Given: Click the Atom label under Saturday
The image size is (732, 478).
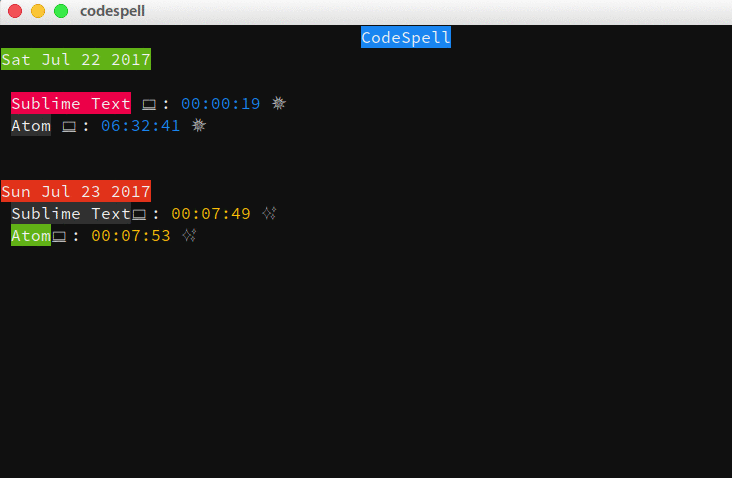Looking at the screenshot, I should point(31,126).
